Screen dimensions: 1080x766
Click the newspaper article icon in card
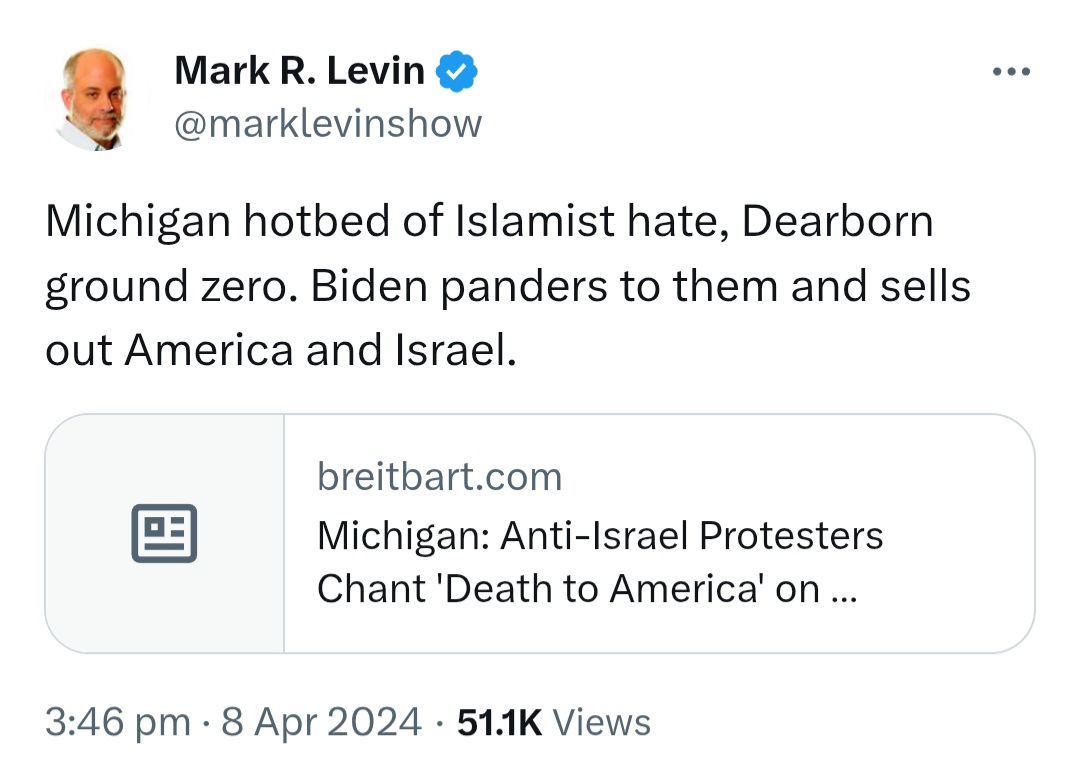coord(164,533)
